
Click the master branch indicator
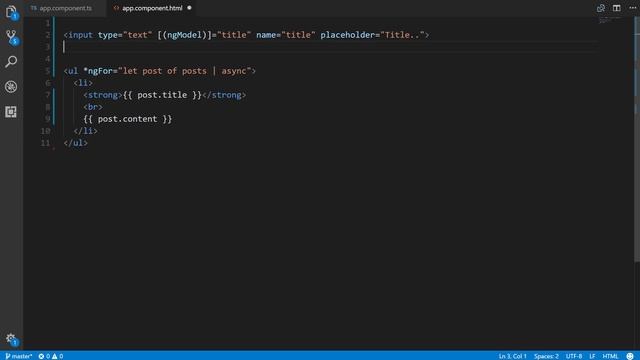tap(19, 356)
